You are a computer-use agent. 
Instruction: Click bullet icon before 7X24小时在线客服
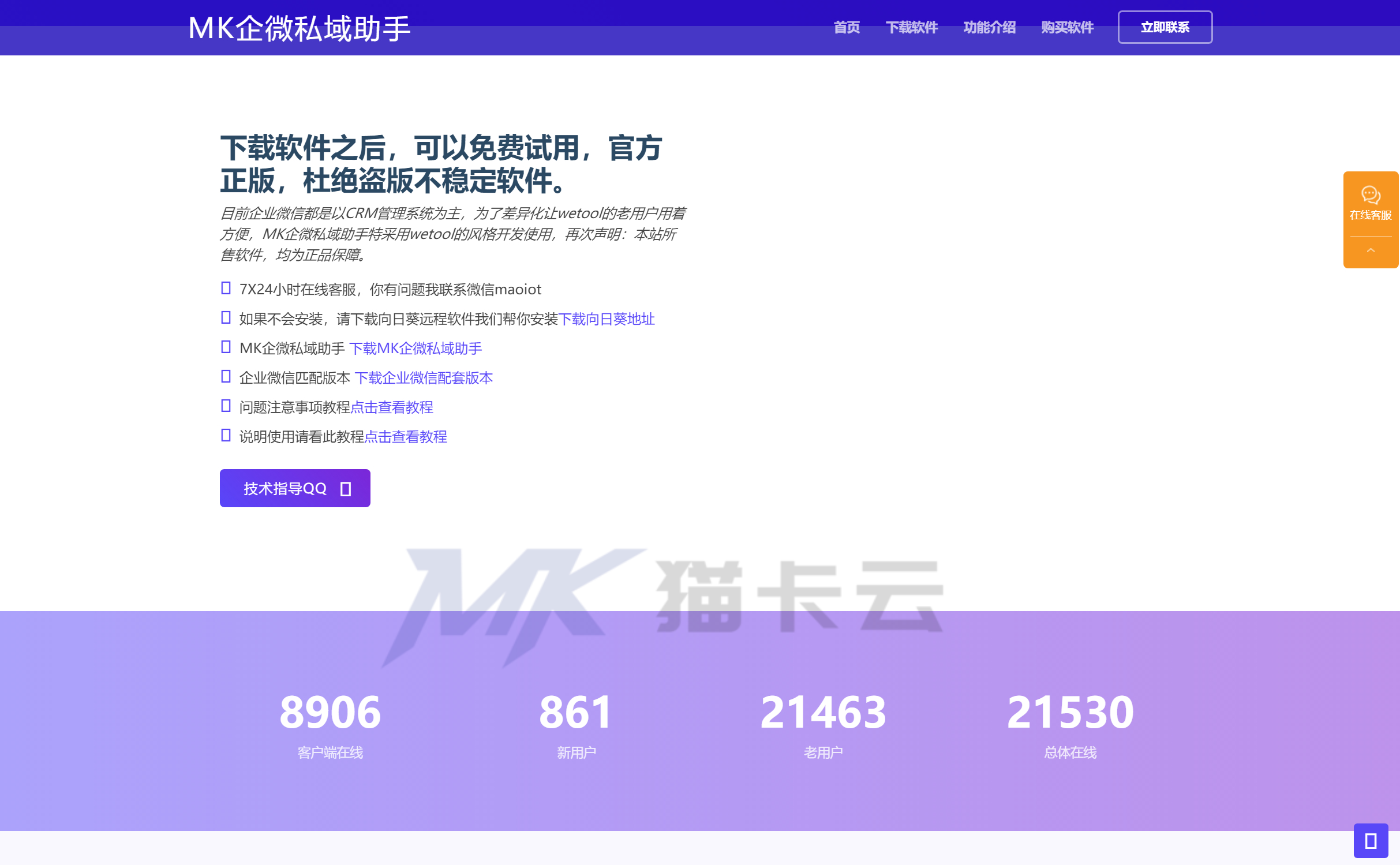click(226, 288)
